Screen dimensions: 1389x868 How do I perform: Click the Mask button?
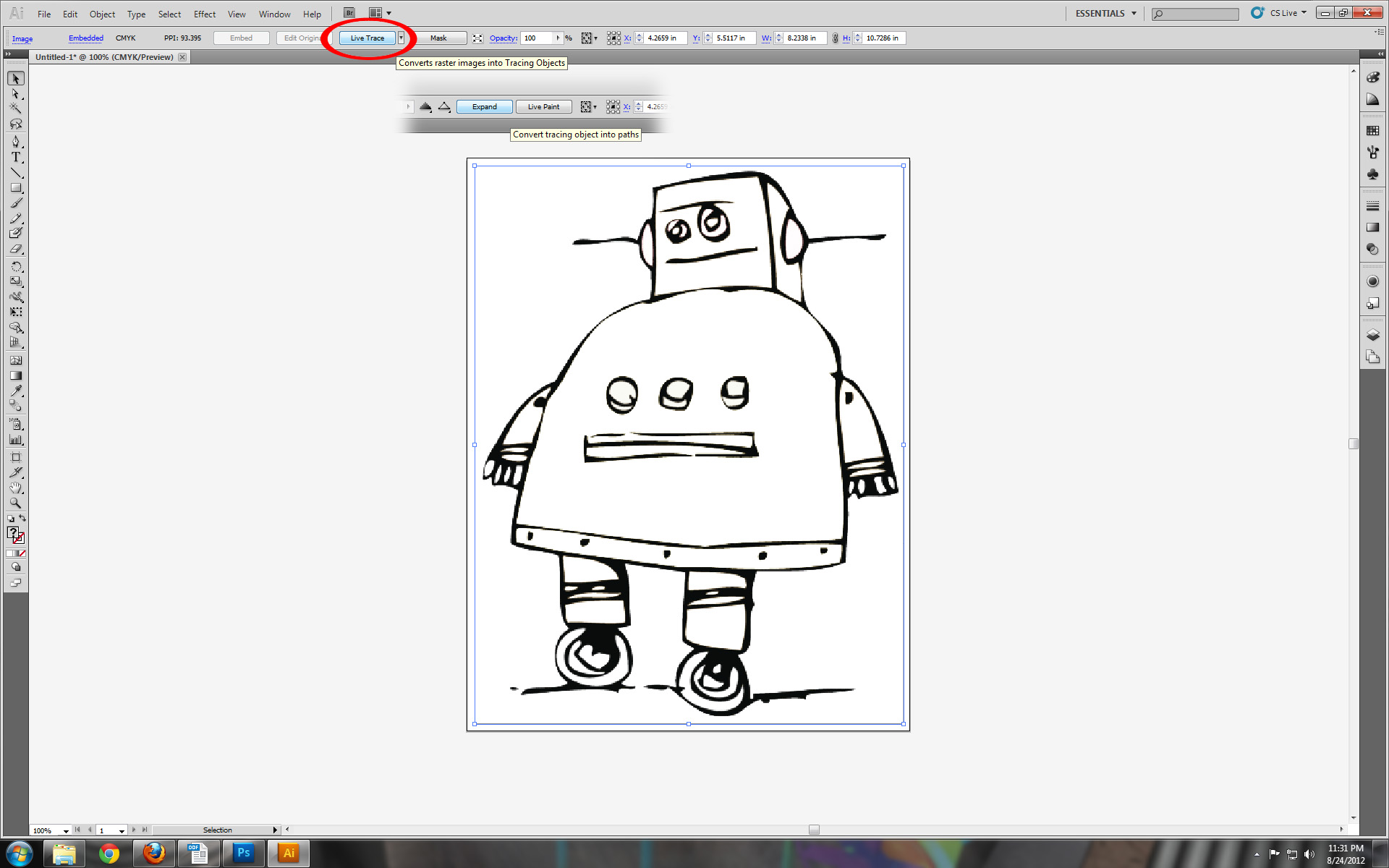[x=438, y=38]
